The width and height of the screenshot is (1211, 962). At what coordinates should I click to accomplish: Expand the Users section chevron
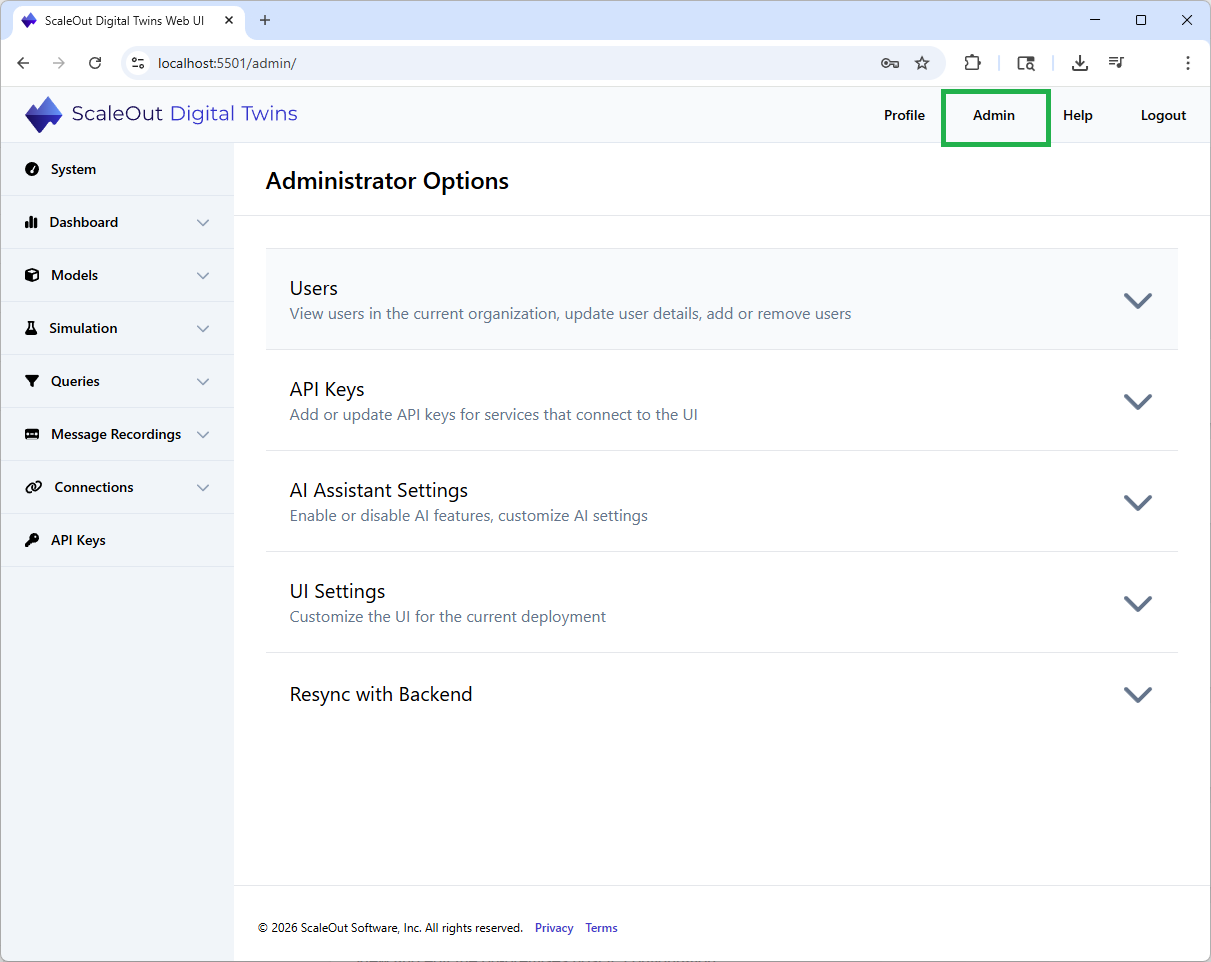pos(1138,300)
